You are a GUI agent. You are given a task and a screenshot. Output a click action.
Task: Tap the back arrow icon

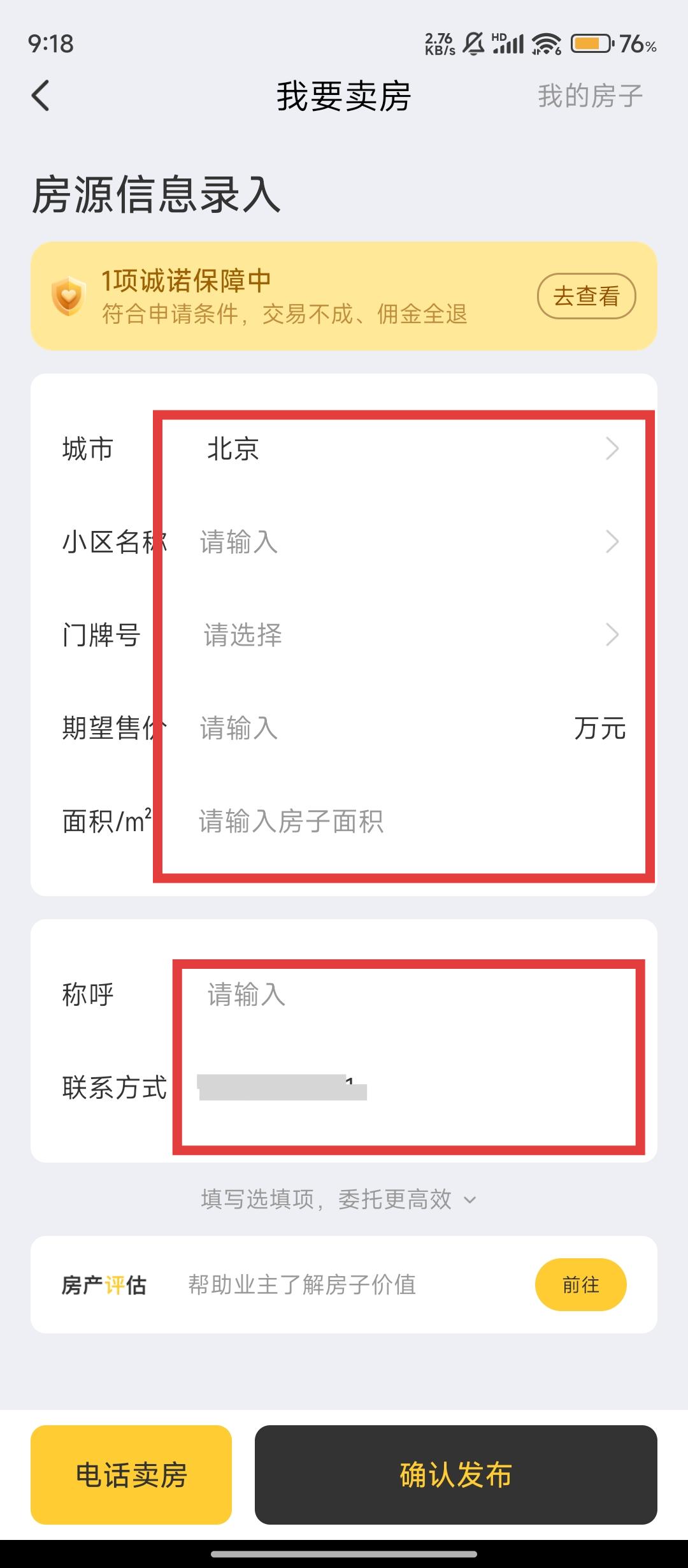(x=41, y=96)
